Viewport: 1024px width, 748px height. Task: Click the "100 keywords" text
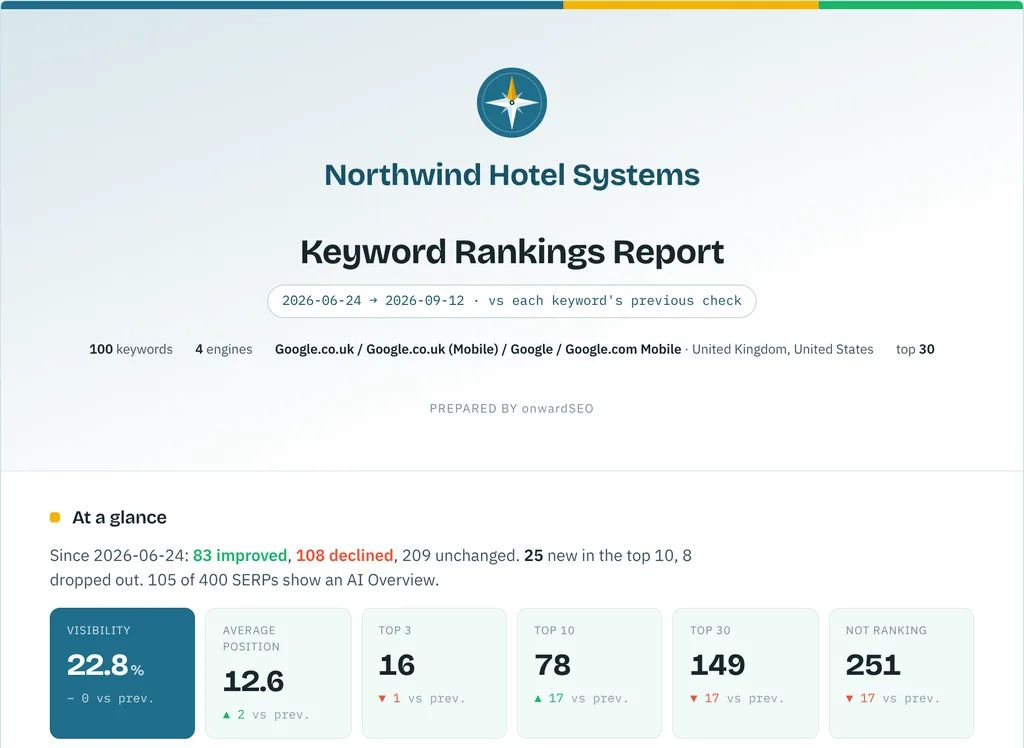[x=131, y=350]
